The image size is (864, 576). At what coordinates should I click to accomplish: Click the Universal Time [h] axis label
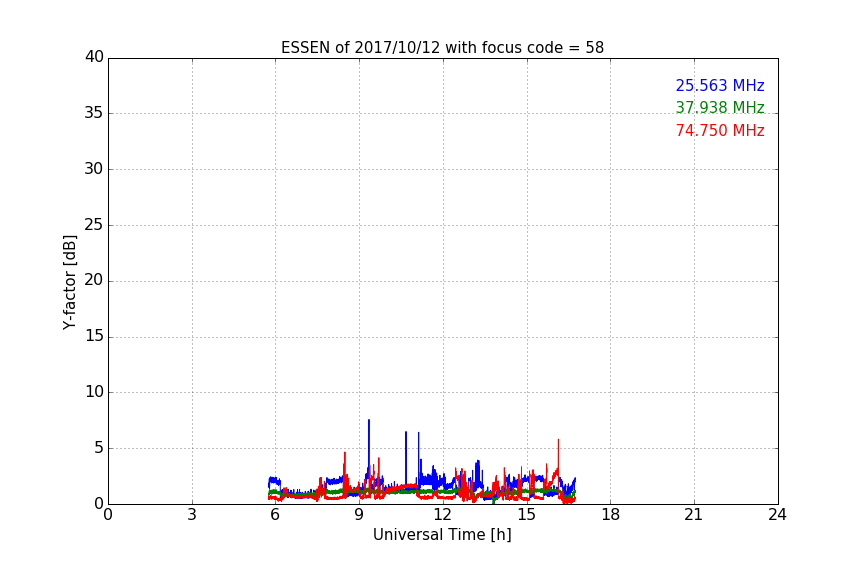coord(442,535)
